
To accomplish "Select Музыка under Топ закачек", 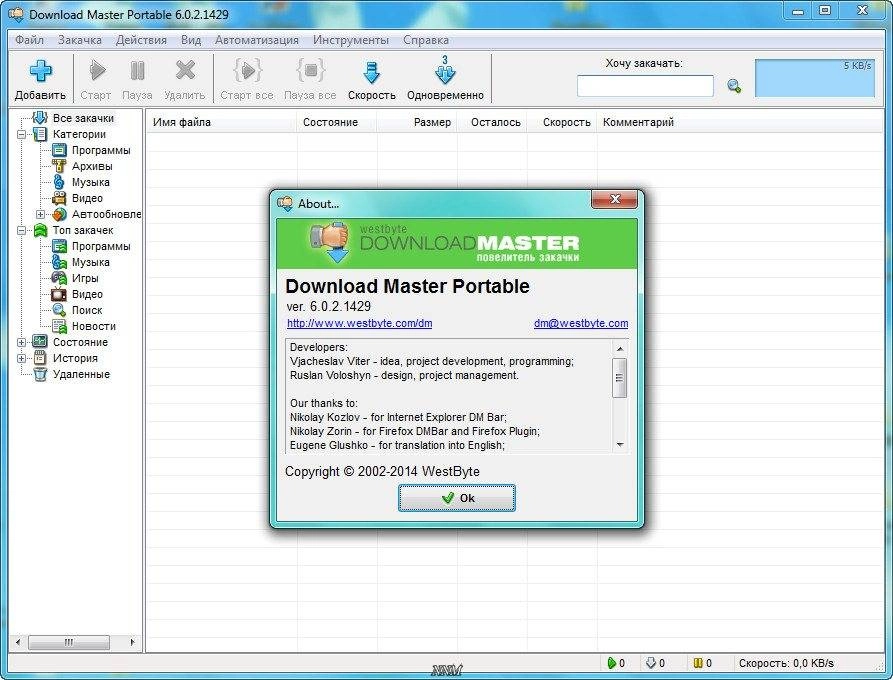I will (91, 262).
